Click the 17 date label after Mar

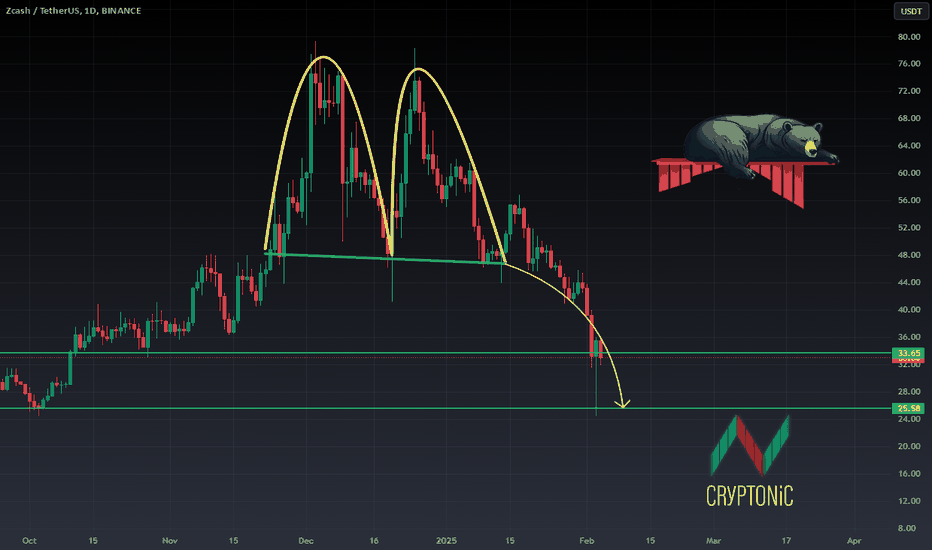(786, 541)
